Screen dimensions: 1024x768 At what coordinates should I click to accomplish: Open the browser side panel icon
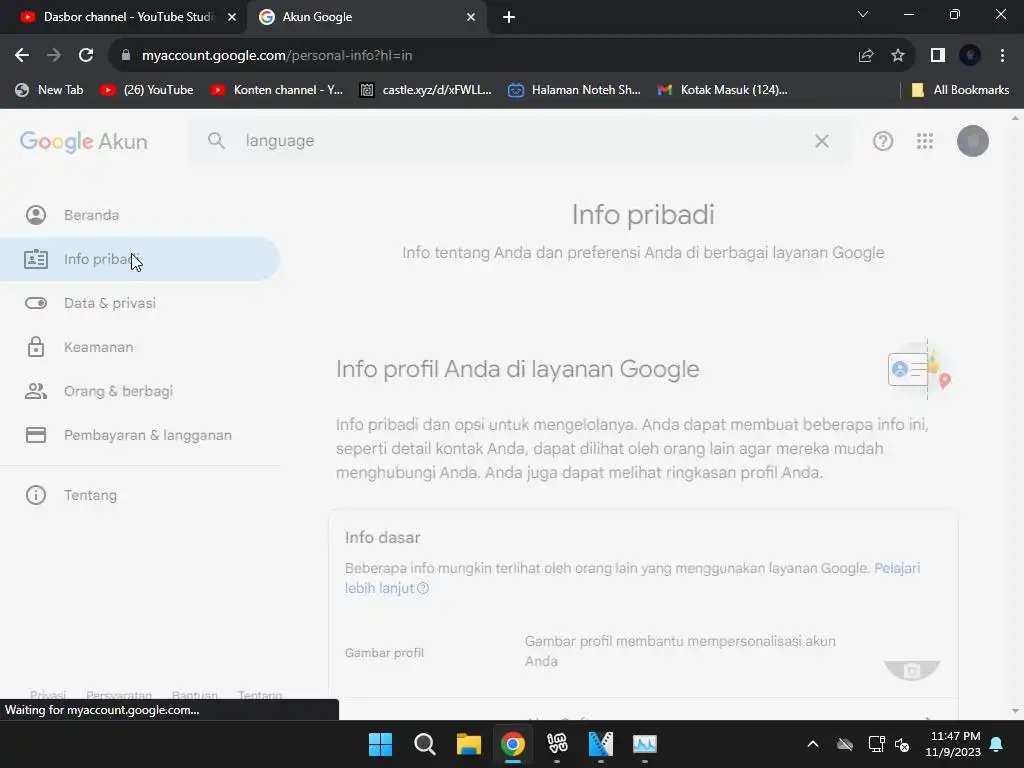[x=938, y=56]
